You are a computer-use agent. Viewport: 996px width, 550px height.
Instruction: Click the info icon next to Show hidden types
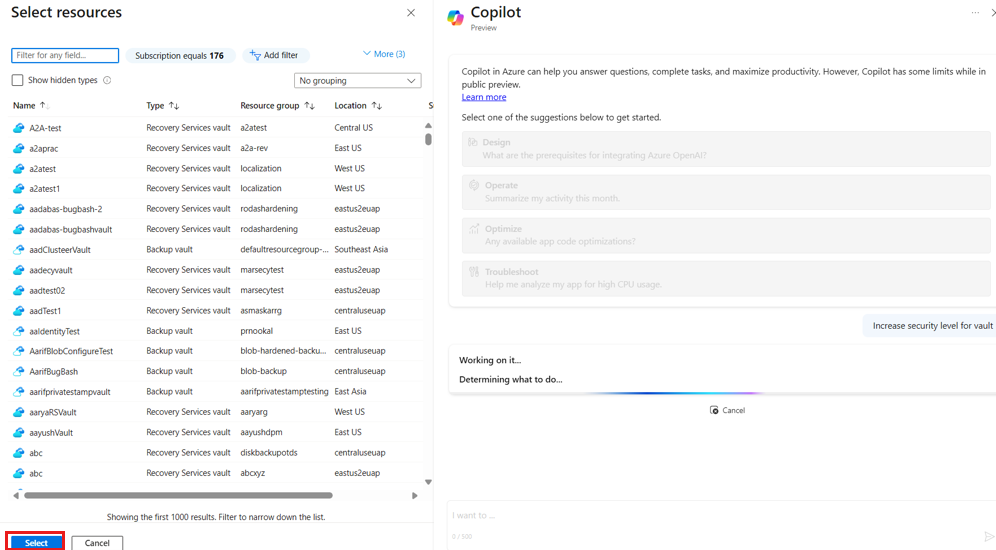(x=107, y=80)
